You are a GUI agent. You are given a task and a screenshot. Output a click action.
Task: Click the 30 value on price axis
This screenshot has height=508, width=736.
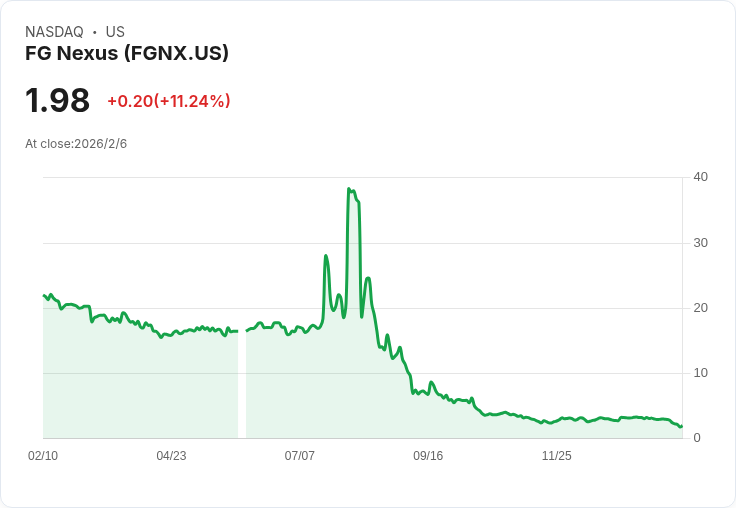(x=701, y=243)
